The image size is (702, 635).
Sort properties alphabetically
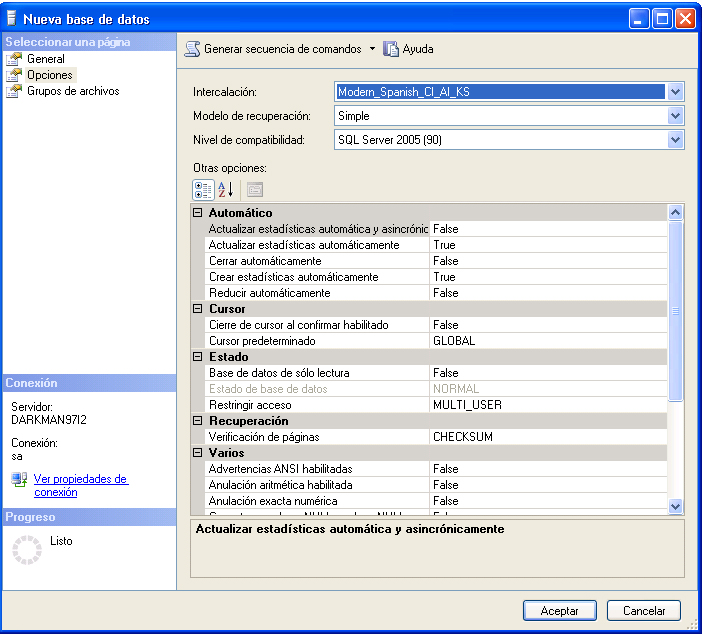coord(226,189)
